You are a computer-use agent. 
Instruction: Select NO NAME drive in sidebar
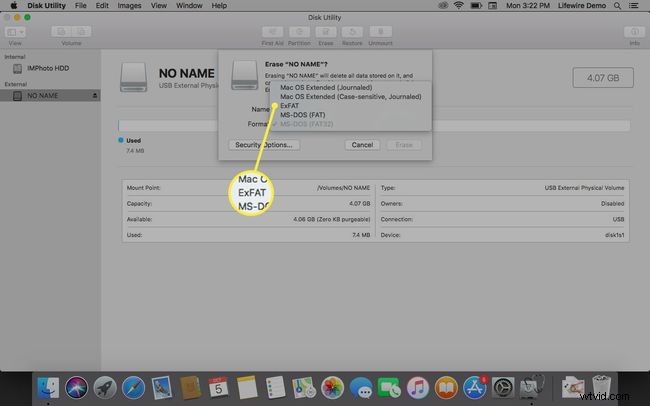click(50, 96)
